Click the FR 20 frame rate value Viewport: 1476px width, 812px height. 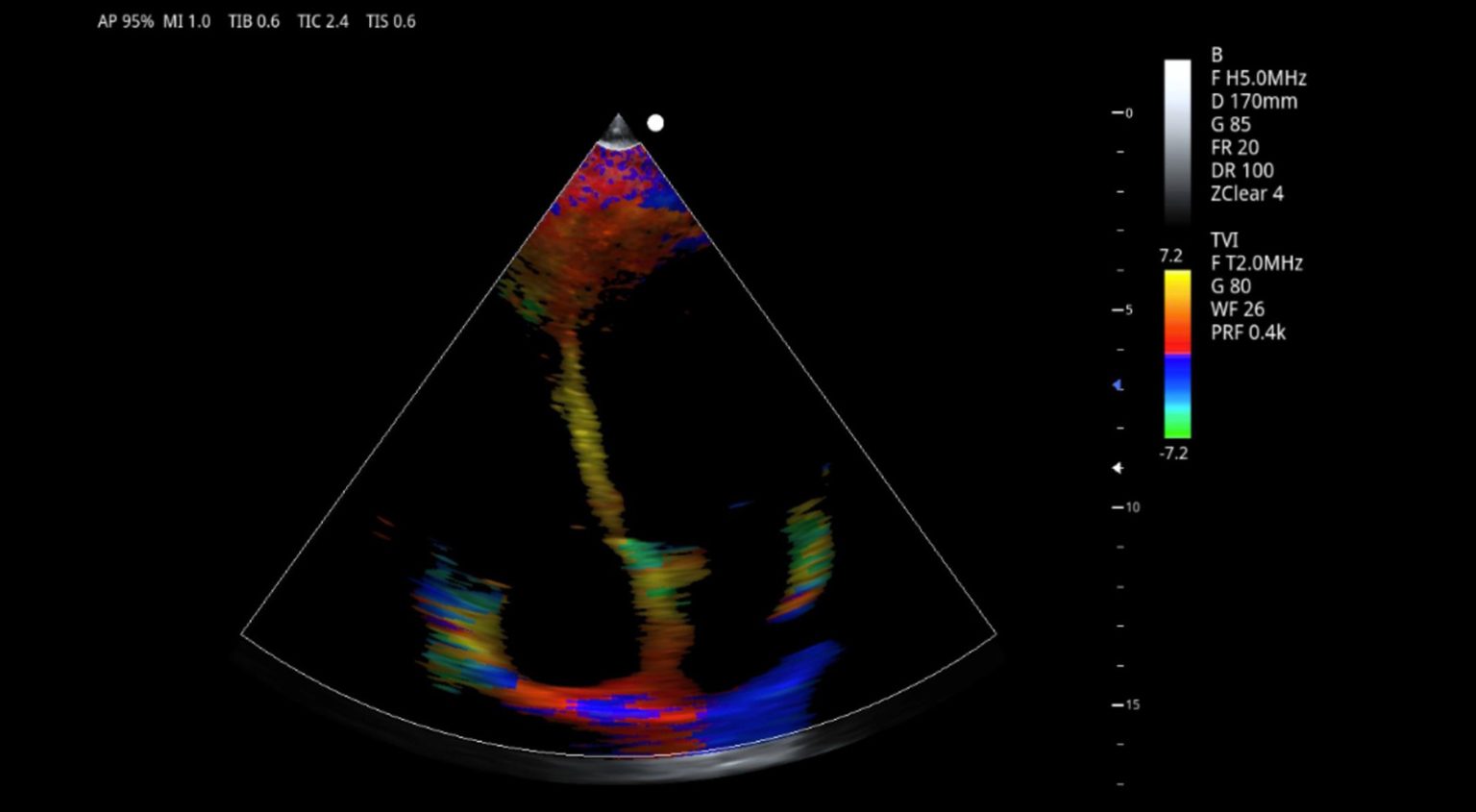point(1234,148)
